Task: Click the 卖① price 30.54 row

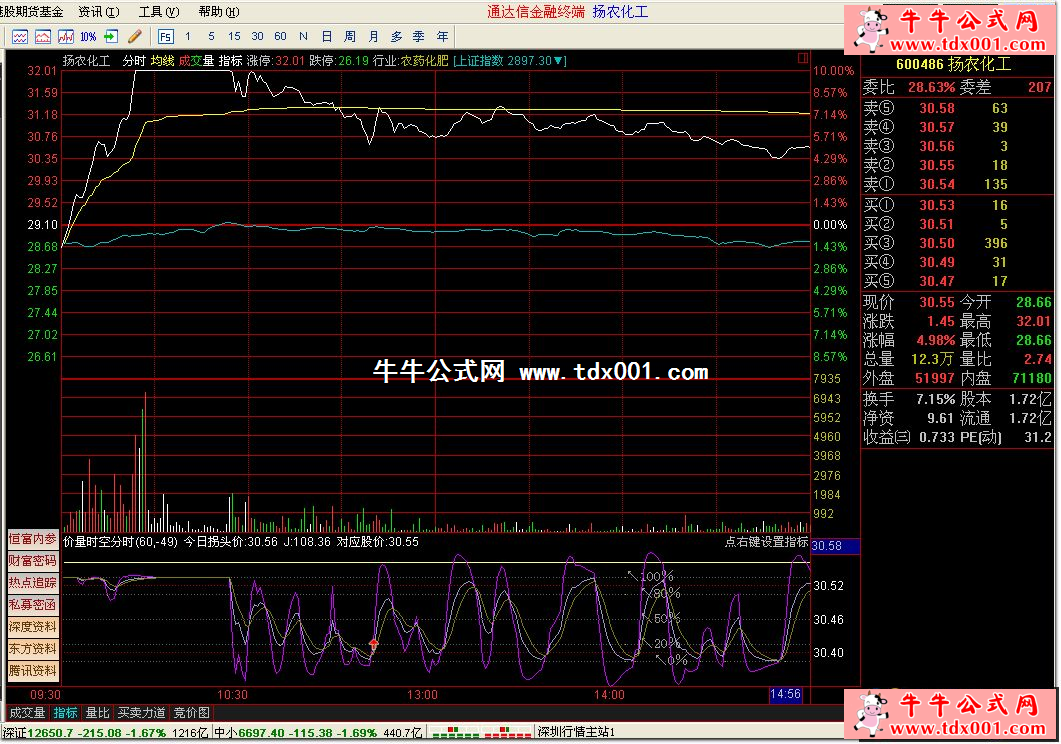Action: (957, 184)
